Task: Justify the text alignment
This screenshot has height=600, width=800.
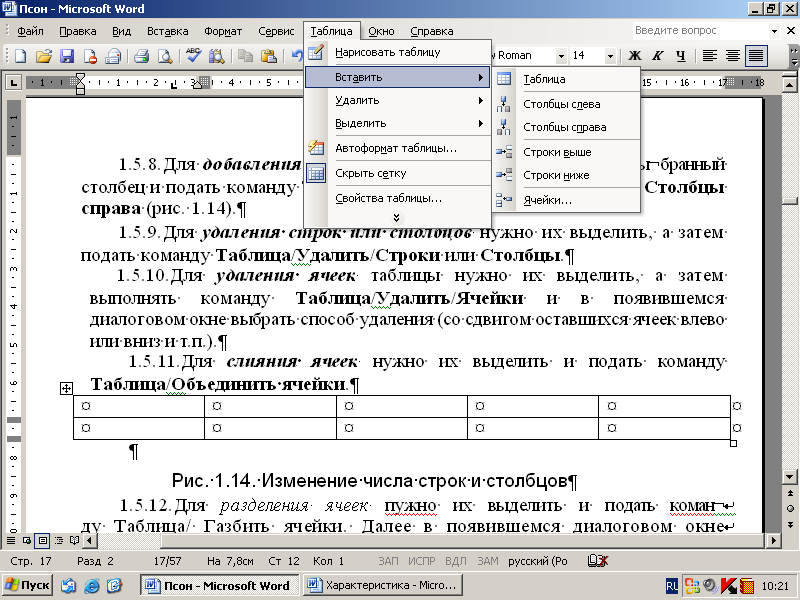Action: point(756,56)
